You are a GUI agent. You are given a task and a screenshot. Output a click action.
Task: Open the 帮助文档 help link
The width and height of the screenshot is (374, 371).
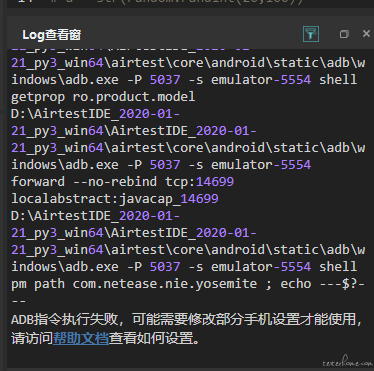point(81,338)
